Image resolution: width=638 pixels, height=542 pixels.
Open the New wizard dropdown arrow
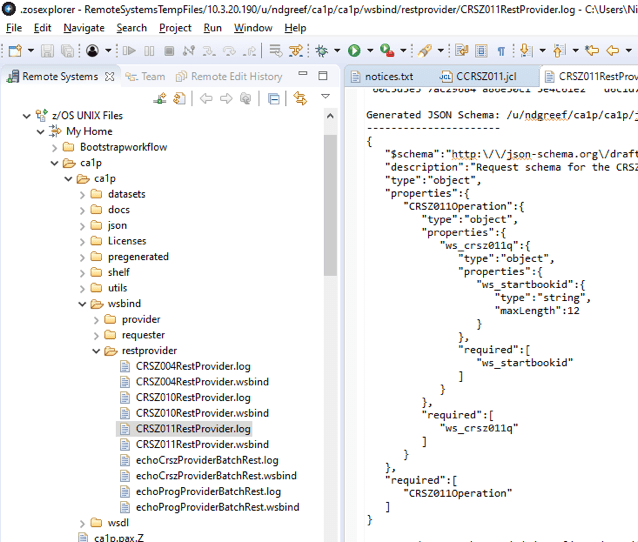31,51
